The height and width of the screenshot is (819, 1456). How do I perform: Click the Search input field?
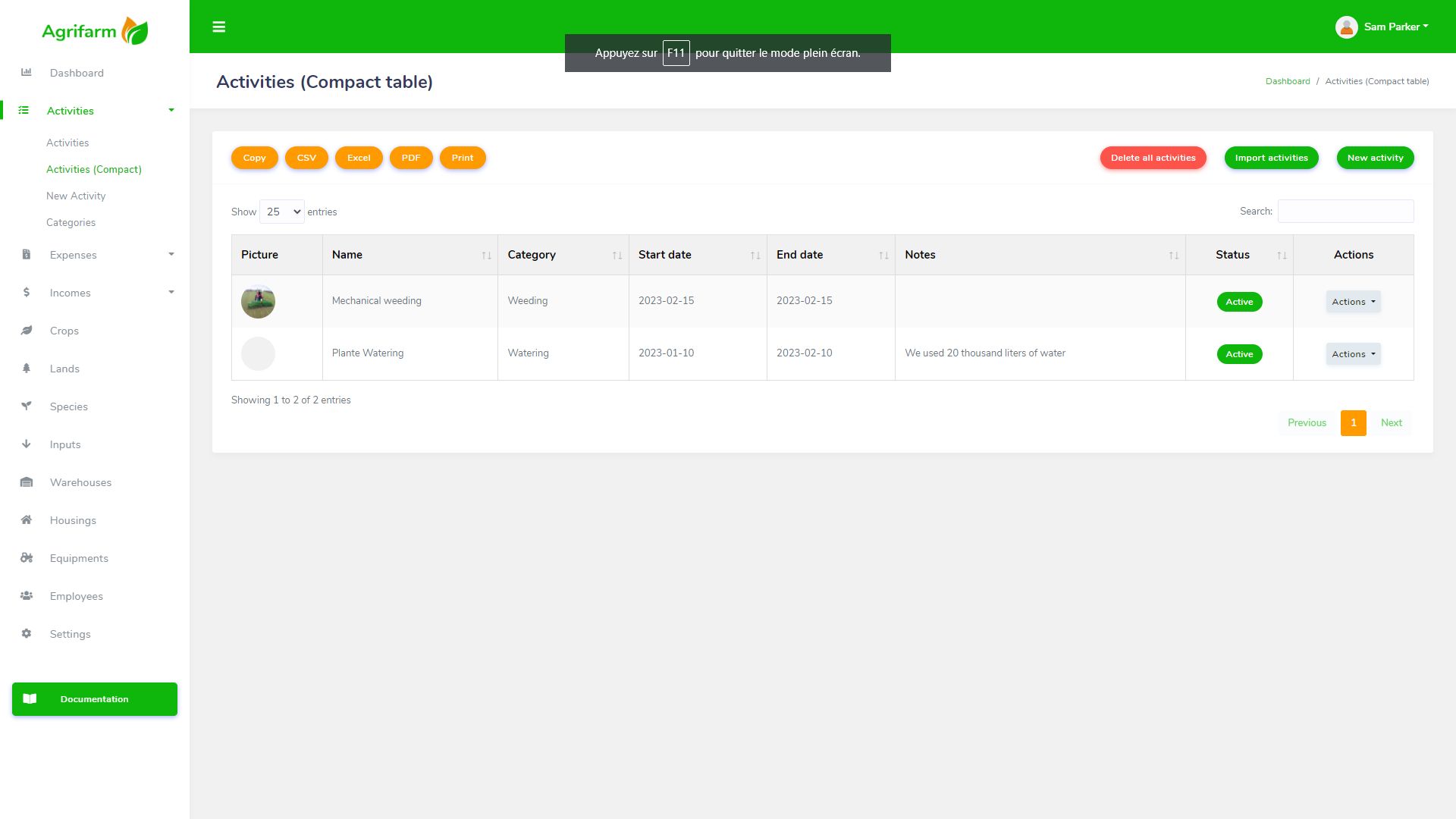(1345, 212)
